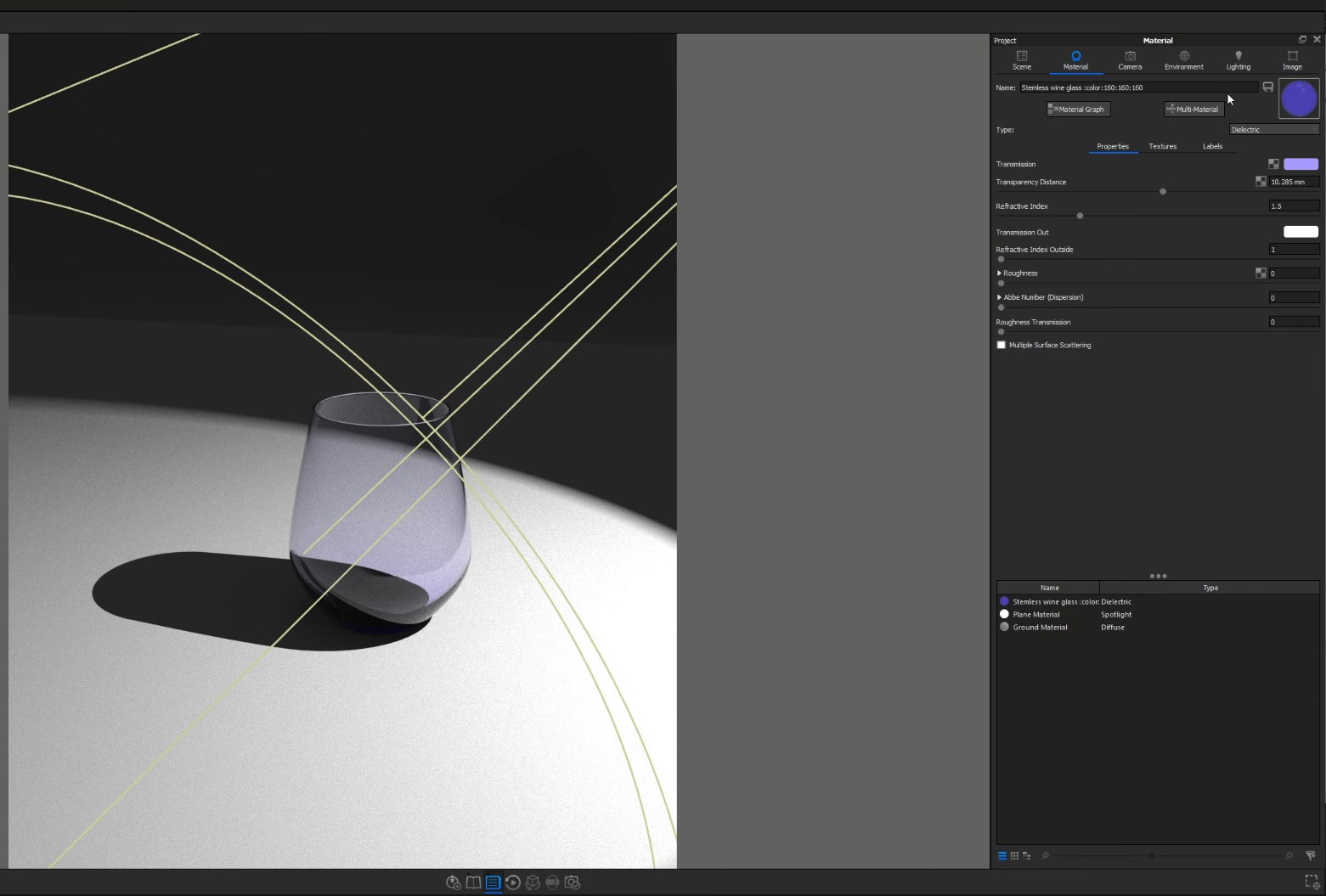Viewport: 1326px width, 896px height.
Task: Click the Multi-Material button
Action: [1193, 109]
